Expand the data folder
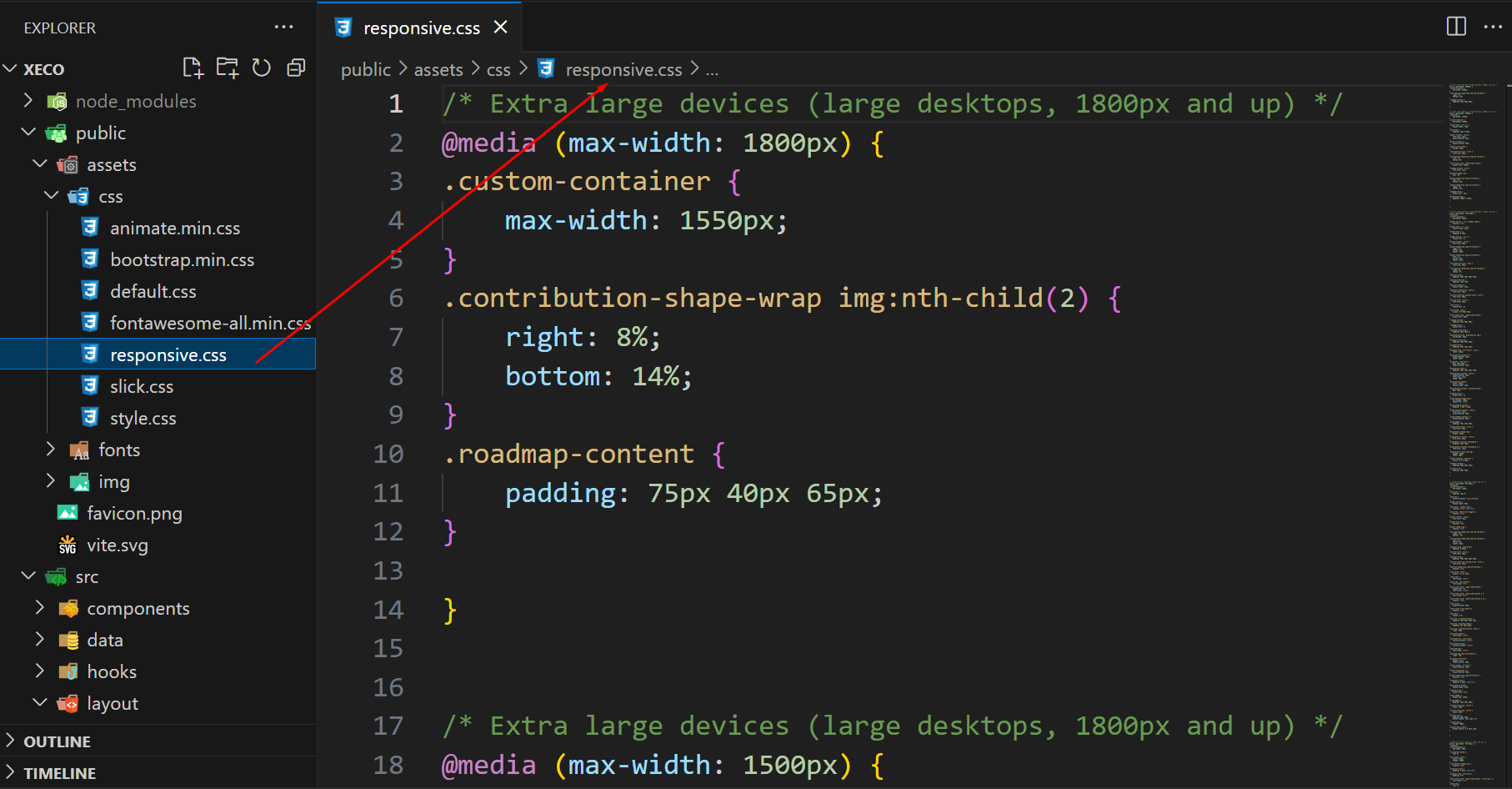The height and width of the screenshot is (789, 1512). (x=39, y=640)
